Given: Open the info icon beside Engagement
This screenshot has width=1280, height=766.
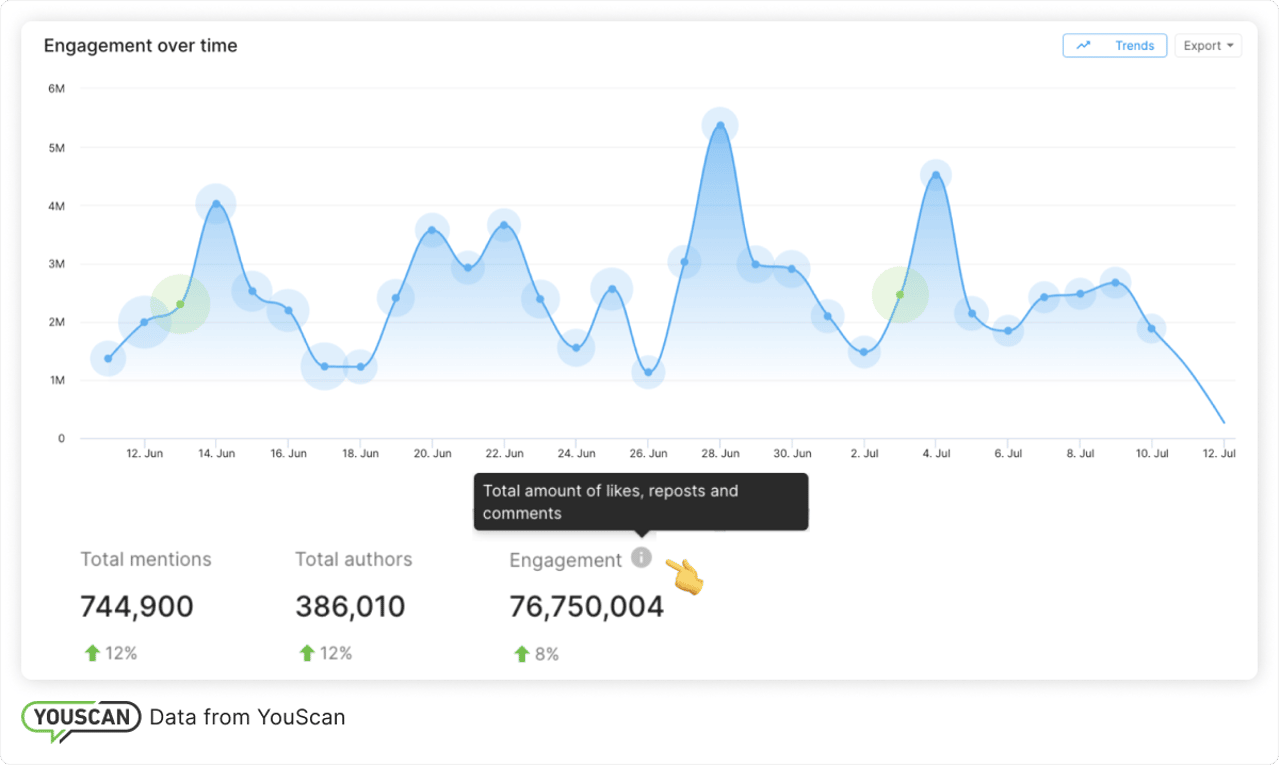Looking at the screenshot, I should point(641,558).
